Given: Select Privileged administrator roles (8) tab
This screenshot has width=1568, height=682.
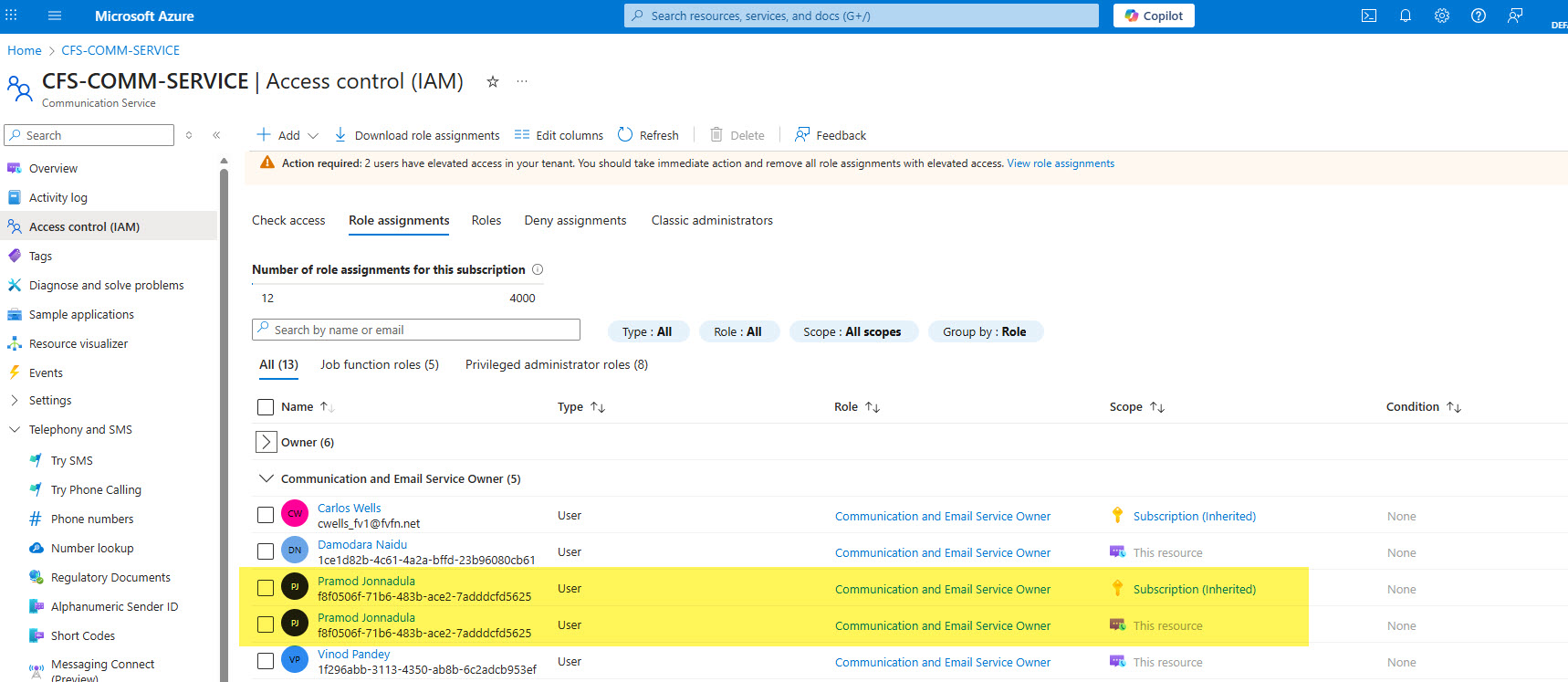Looking at the screenshot, I should click(x=557, y=364).
